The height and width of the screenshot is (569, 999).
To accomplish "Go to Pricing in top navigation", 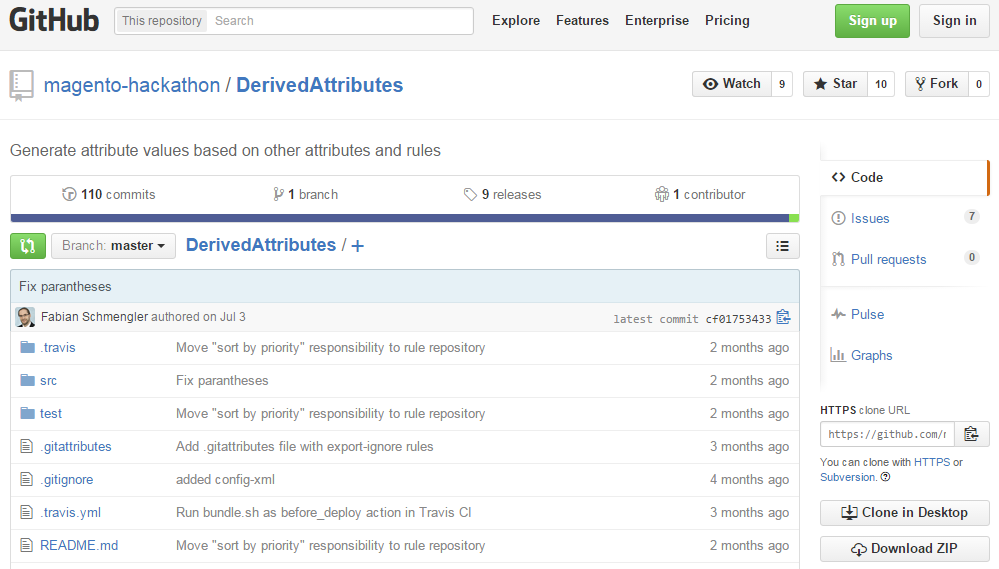I will click(x=727, y=20).
